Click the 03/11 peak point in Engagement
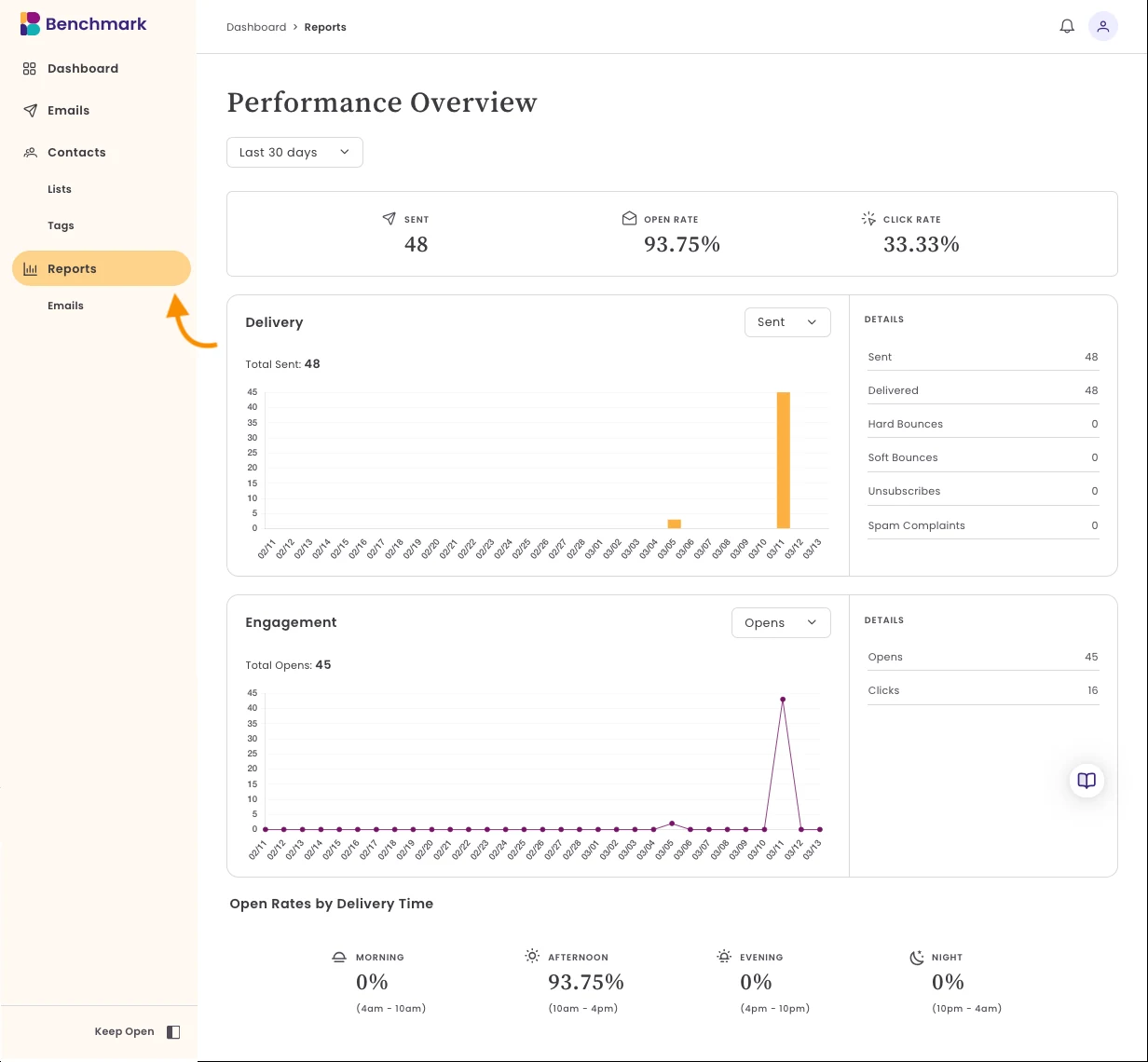Screen dimensions: 1148x1062 point(783,699)
